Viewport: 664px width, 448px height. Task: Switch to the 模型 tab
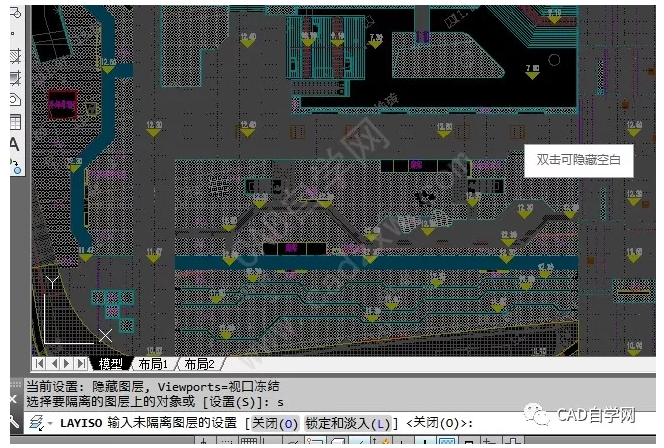(111, 363)
